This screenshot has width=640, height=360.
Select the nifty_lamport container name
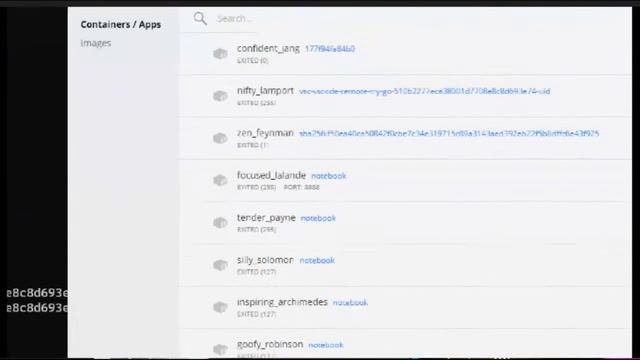[x=265, y=91]
